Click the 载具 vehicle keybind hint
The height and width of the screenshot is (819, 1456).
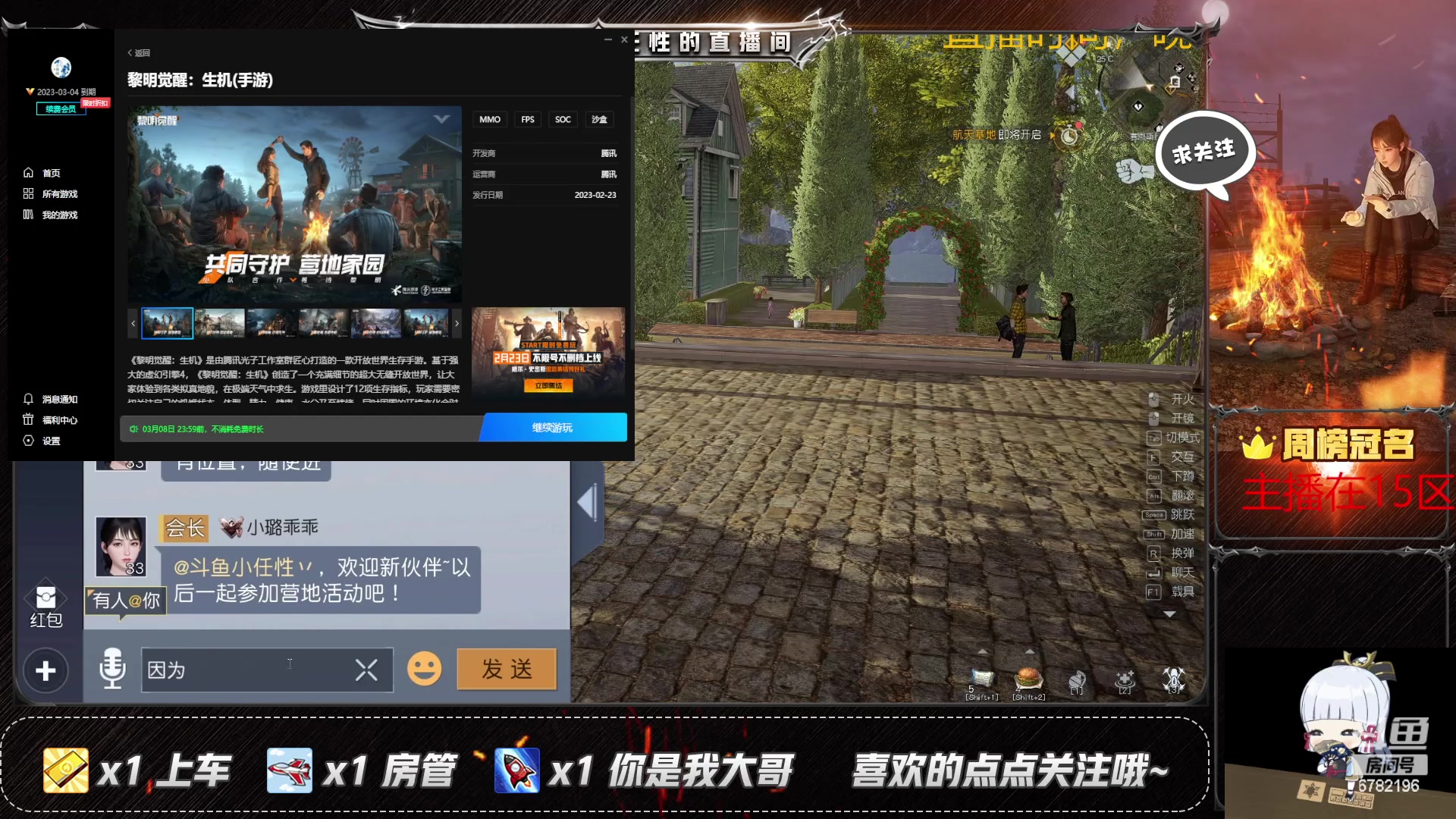point(1172,591)
